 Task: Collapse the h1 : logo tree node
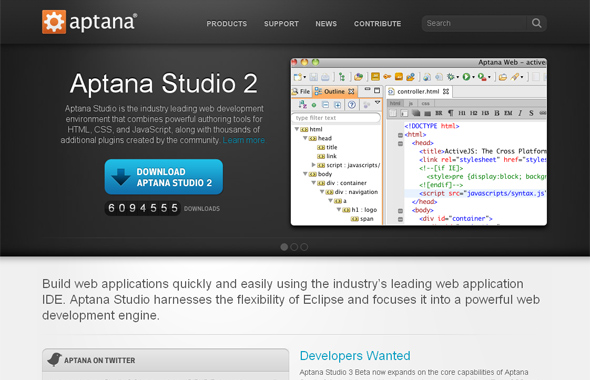339,210
